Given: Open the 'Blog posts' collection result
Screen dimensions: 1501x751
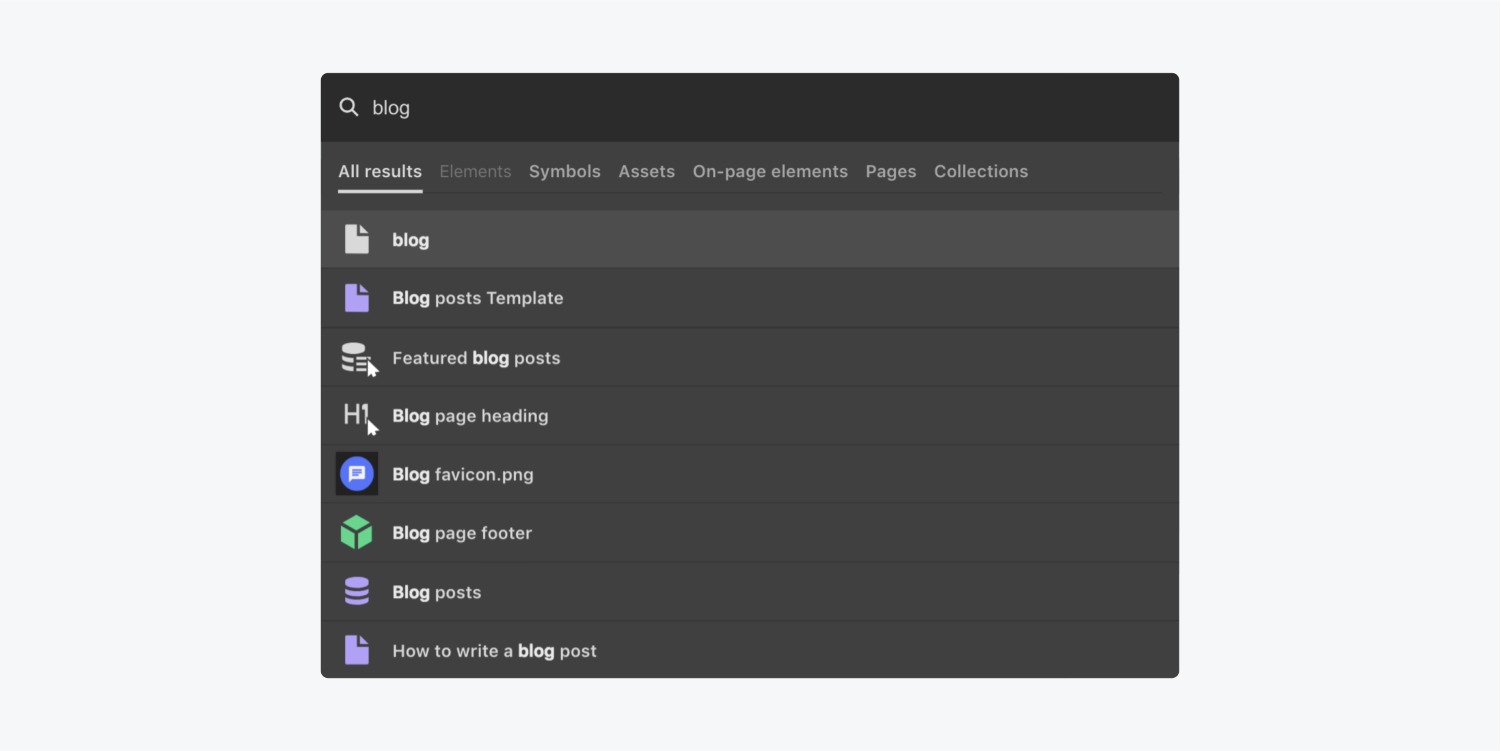Looking at the screenshot, I should (750, 592).
